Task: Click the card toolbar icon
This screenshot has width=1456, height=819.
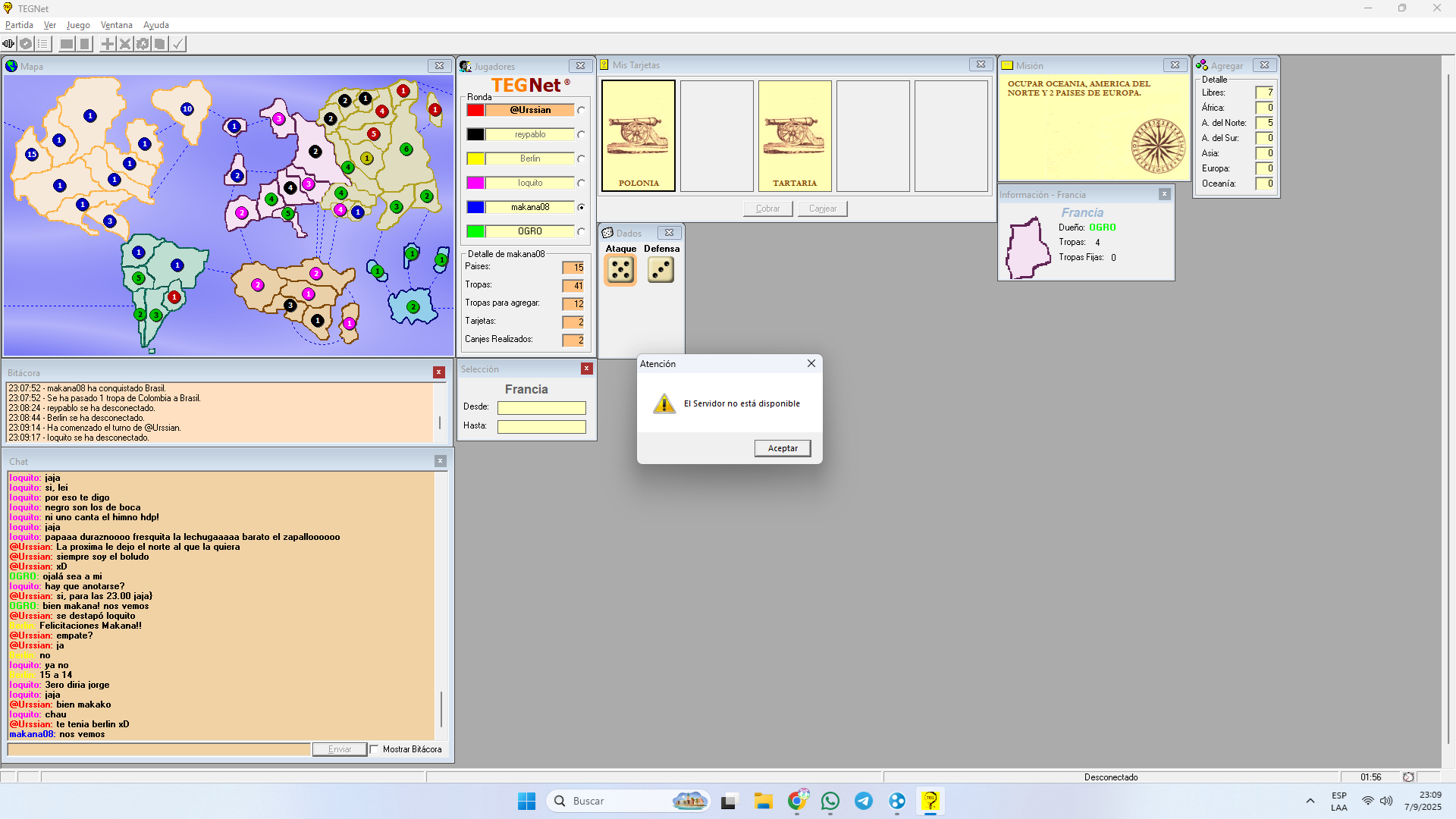Action: point(160,44)
